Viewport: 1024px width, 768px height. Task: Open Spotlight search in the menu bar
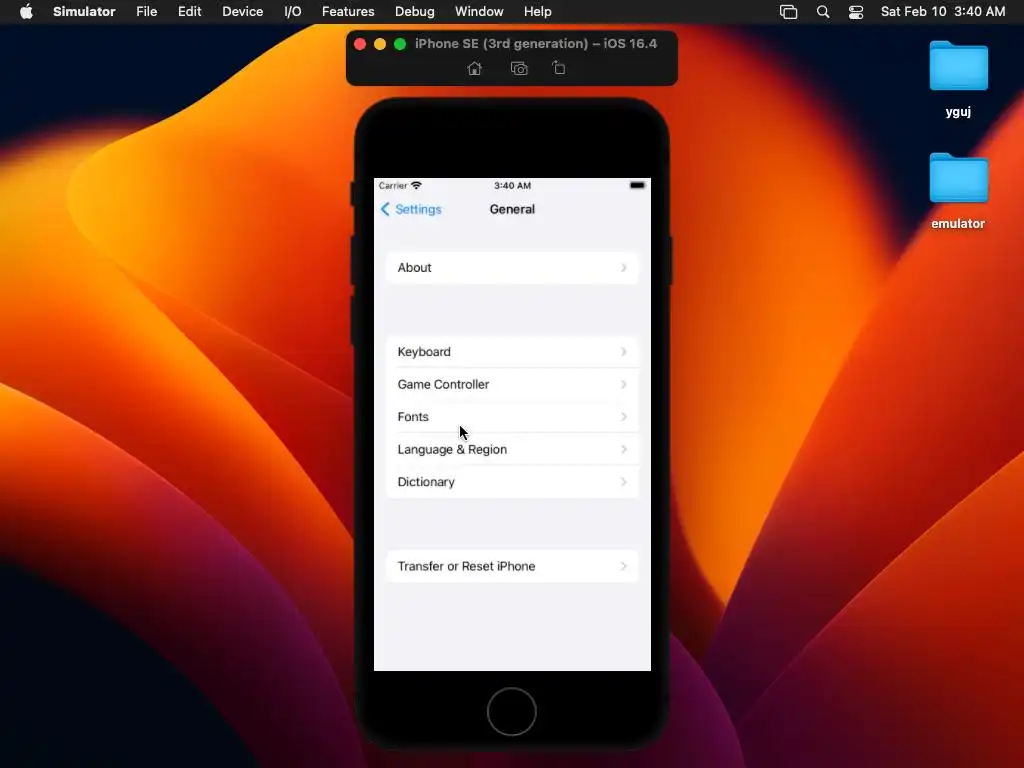(x=823, y=12)
